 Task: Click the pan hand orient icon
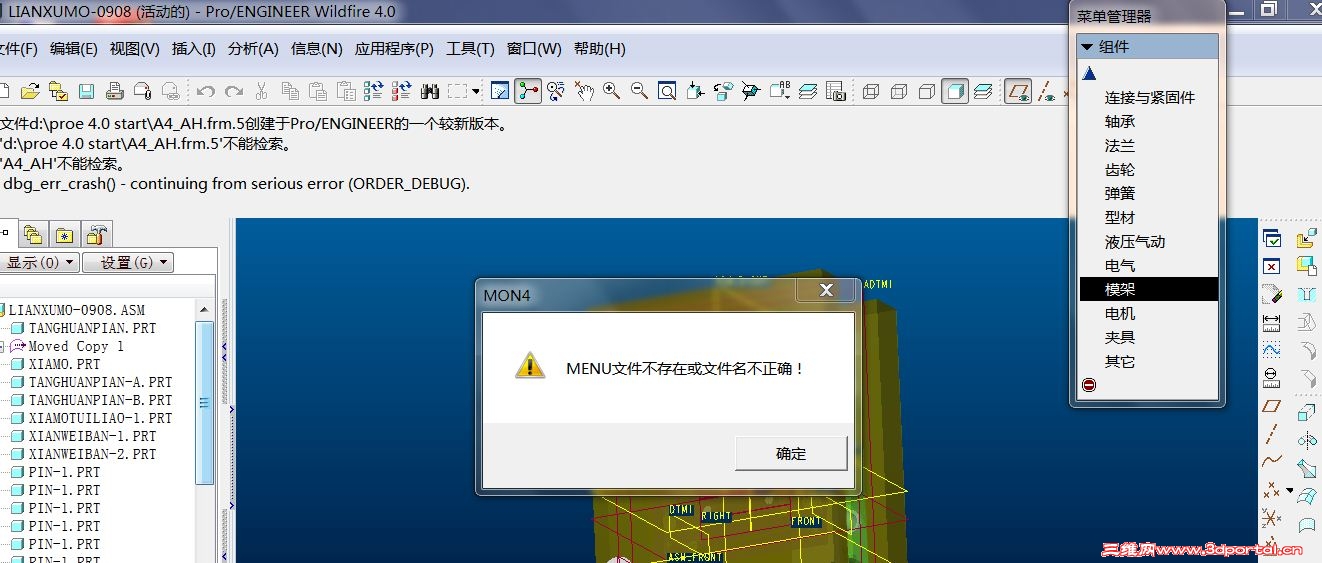pos(584,91)
